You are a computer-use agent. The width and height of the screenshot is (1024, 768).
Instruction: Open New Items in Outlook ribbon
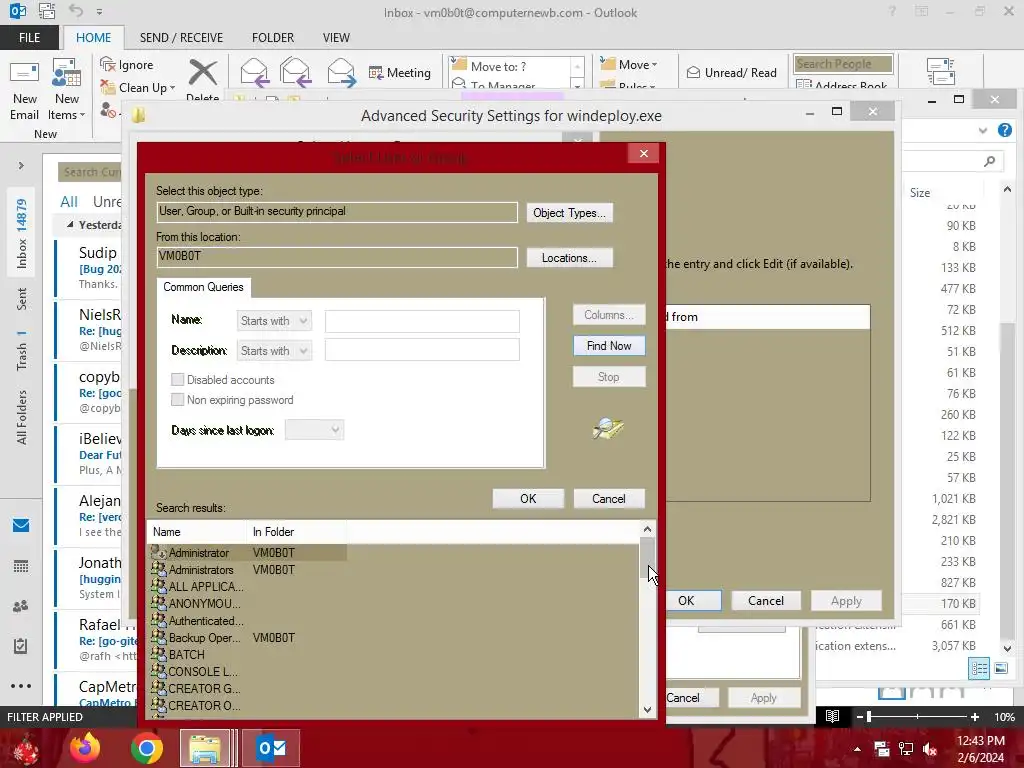click(67, 91)
